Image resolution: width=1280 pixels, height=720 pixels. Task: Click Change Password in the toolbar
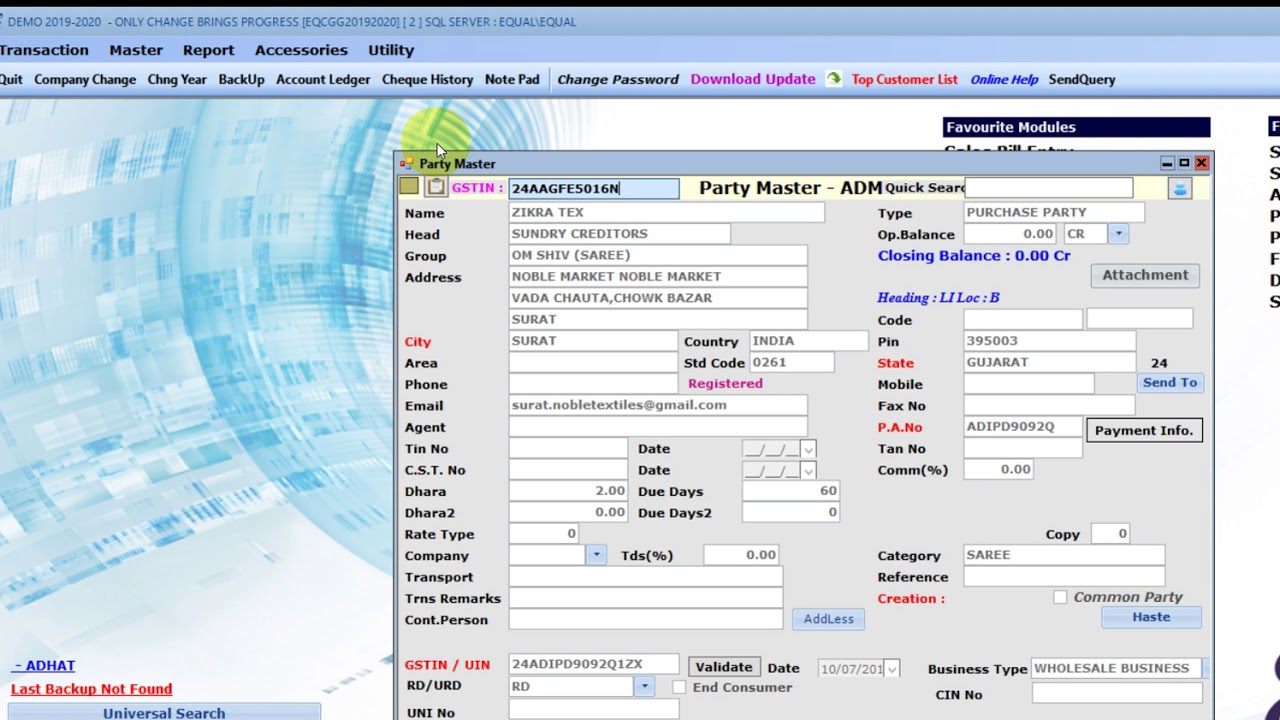[618, 79]
